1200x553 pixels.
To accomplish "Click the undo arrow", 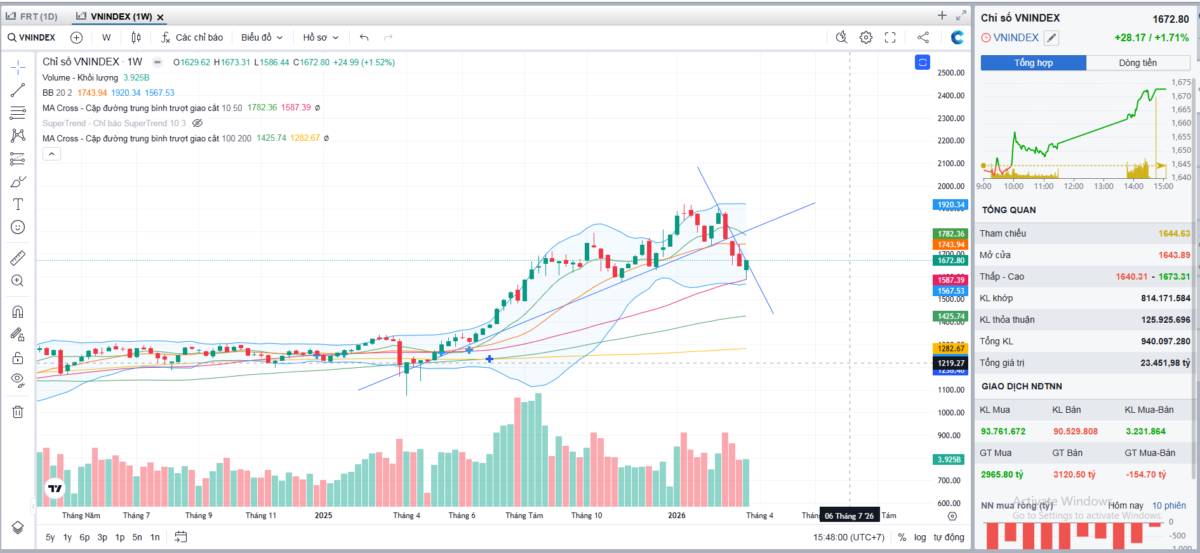I will 364,37.
